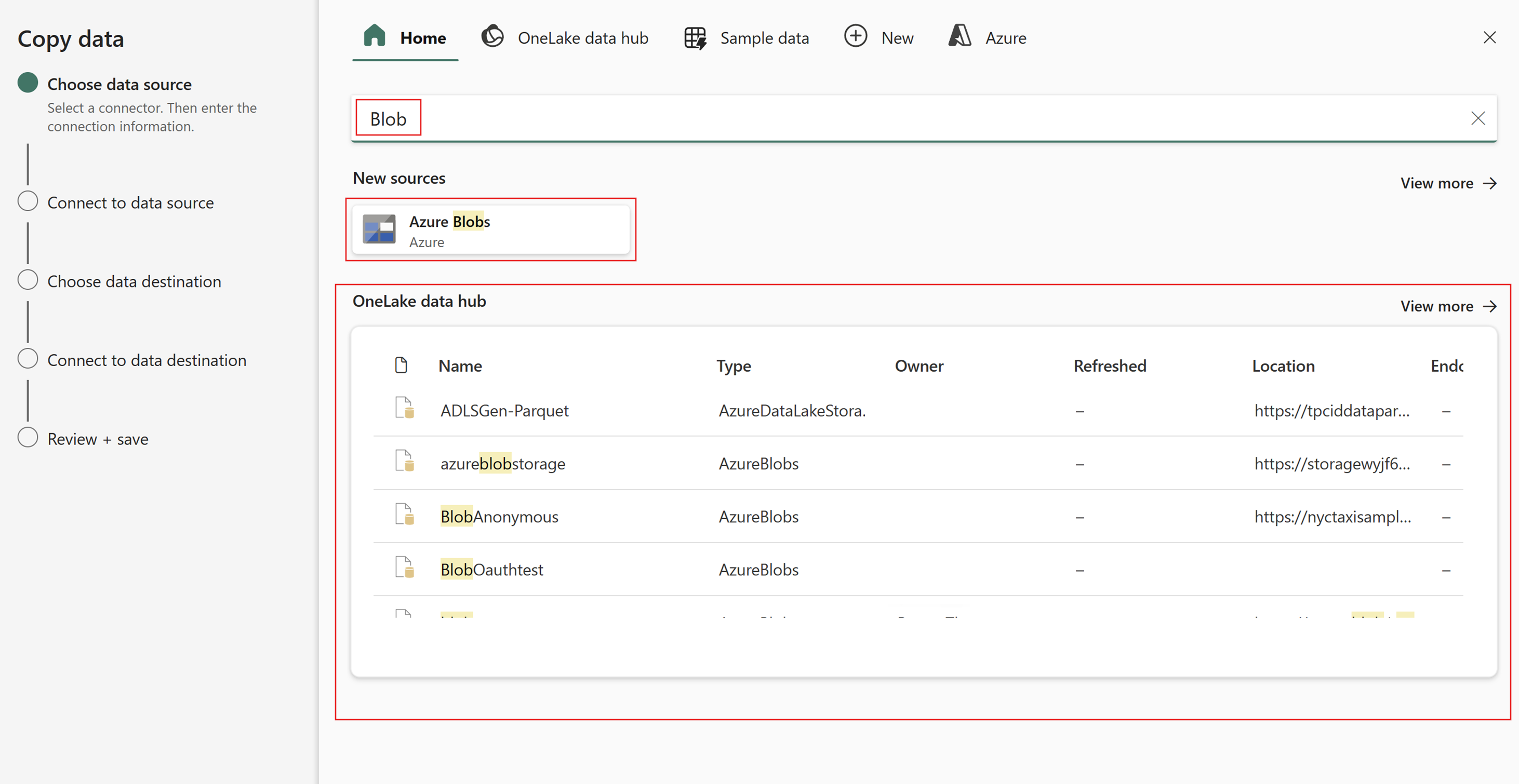Click the Azure logo icon
1519x784 pixels.
tap(960, 36)
